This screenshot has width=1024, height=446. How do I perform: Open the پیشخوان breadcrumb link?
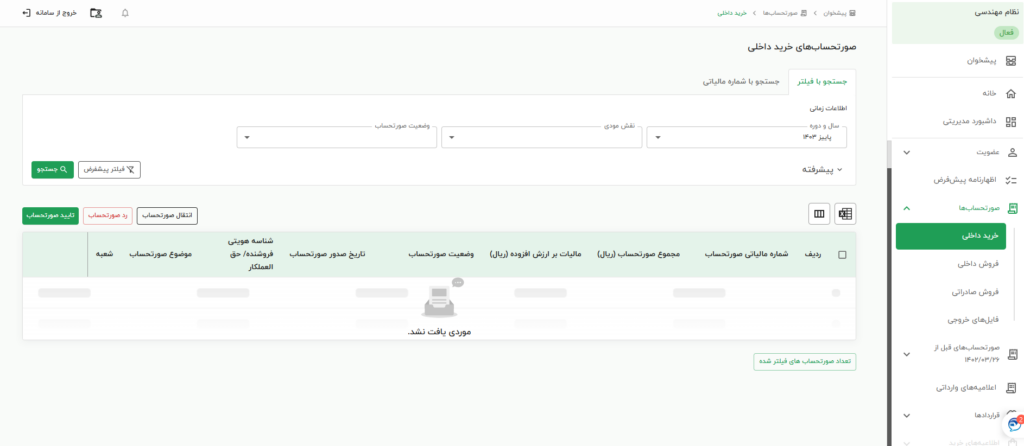click(x=839, y=13)
